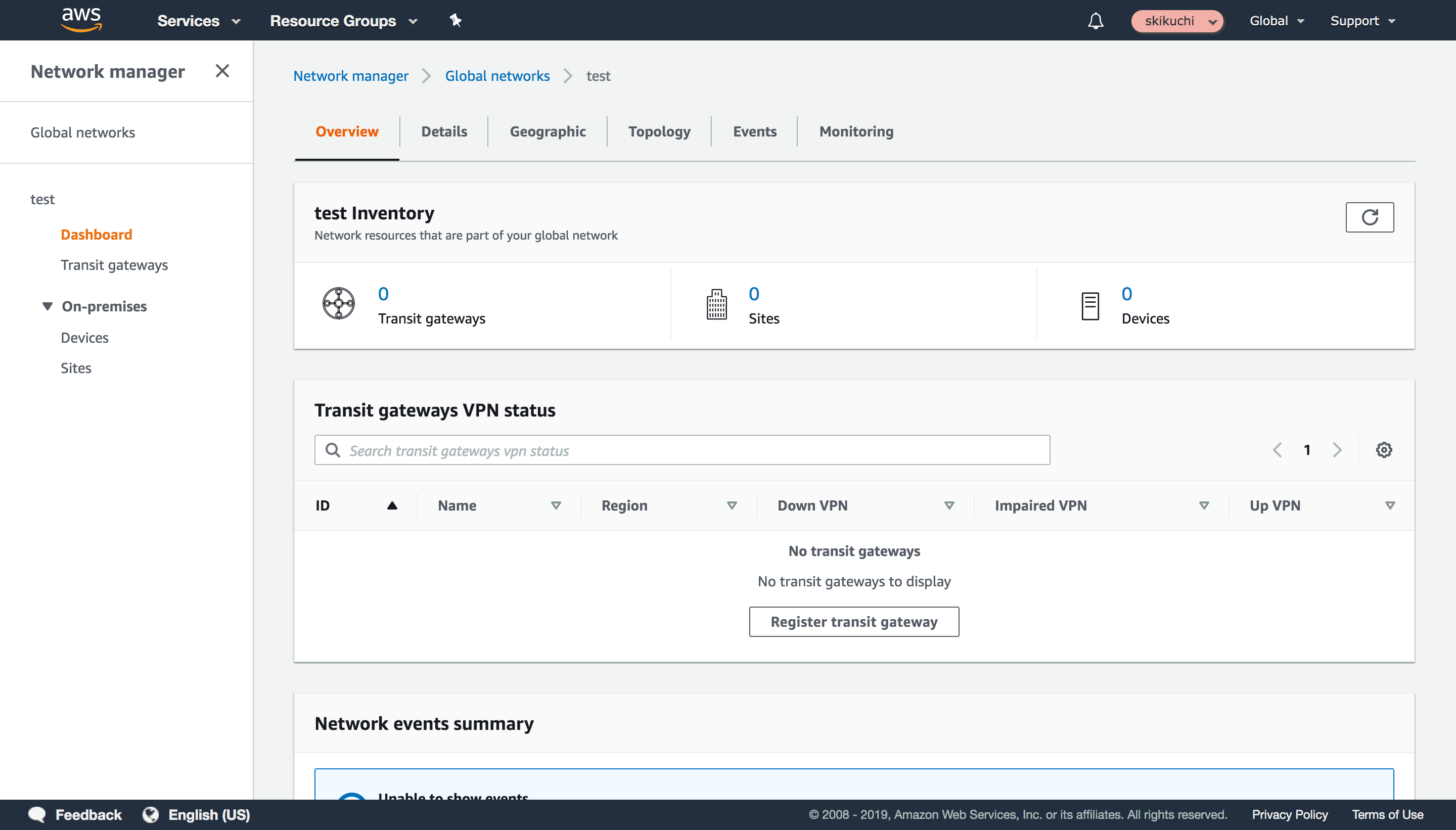Image resolution: width=1456 pixels, height=830 pixels.
Task: Click the pin icon in the top bar
Action: pyautogui.click(x=456, y=21)
